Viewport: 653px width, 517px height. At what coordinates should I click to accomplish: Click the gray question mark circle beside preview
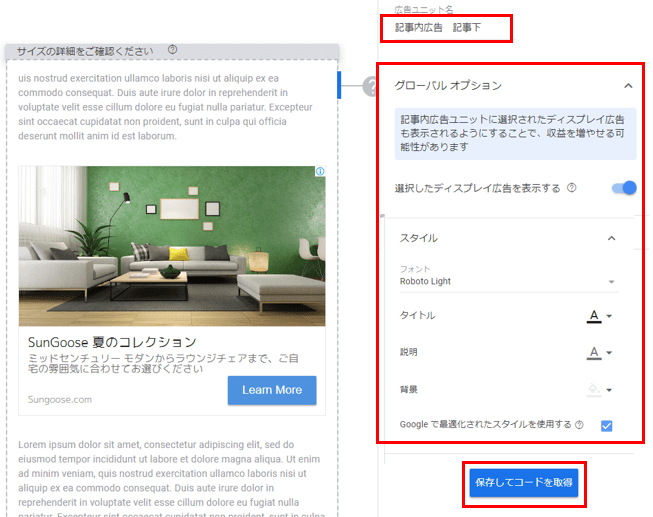coord(370,86)
